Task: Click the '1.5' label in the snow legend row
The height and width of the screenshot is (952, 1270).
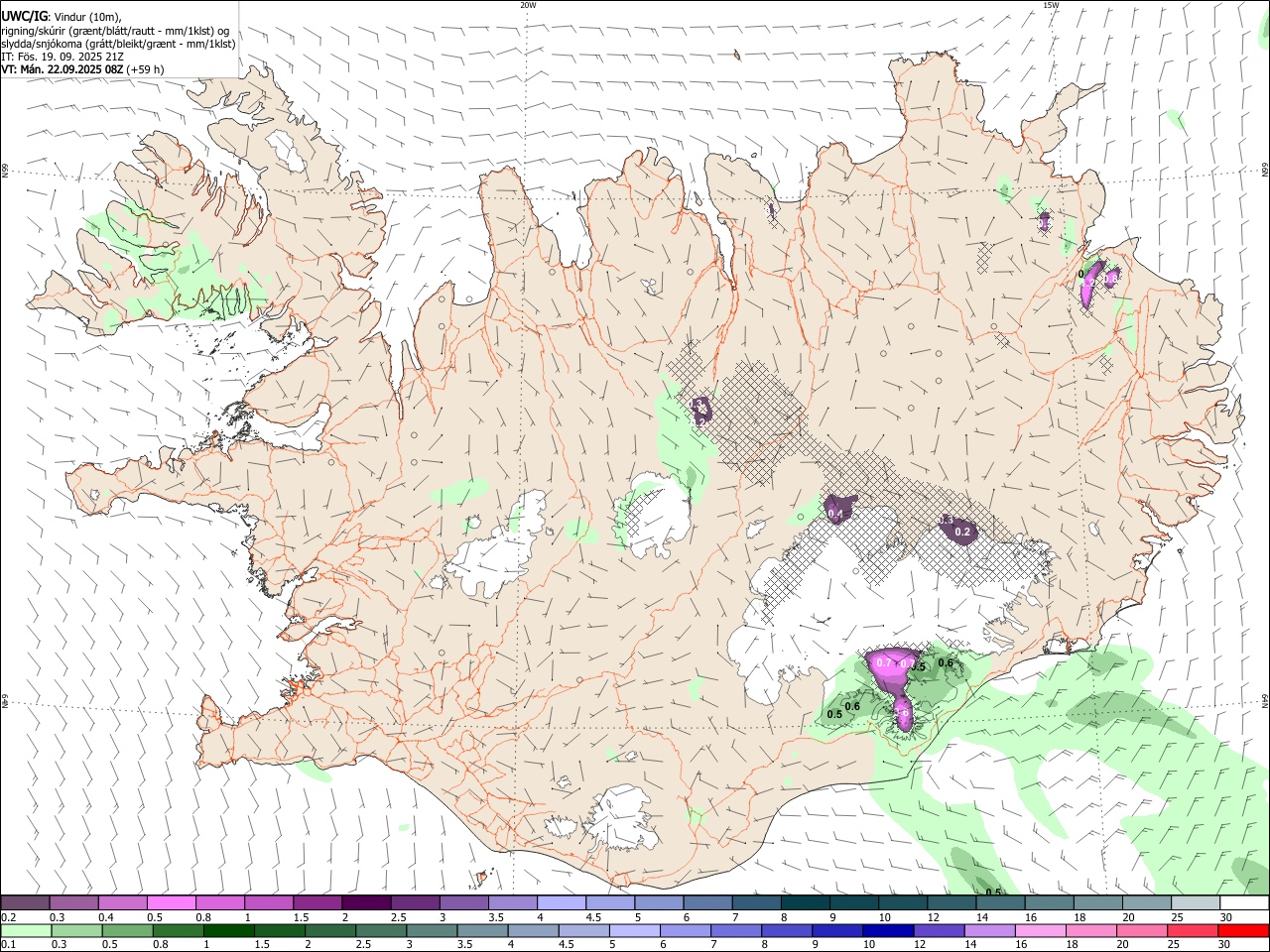Action: click(300, 917)
